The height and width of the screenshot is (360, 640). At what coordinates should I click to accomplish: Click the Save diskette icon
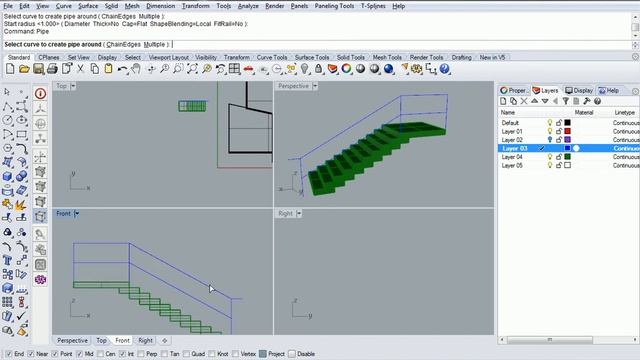pyautogui.click(x=38, y=69)
